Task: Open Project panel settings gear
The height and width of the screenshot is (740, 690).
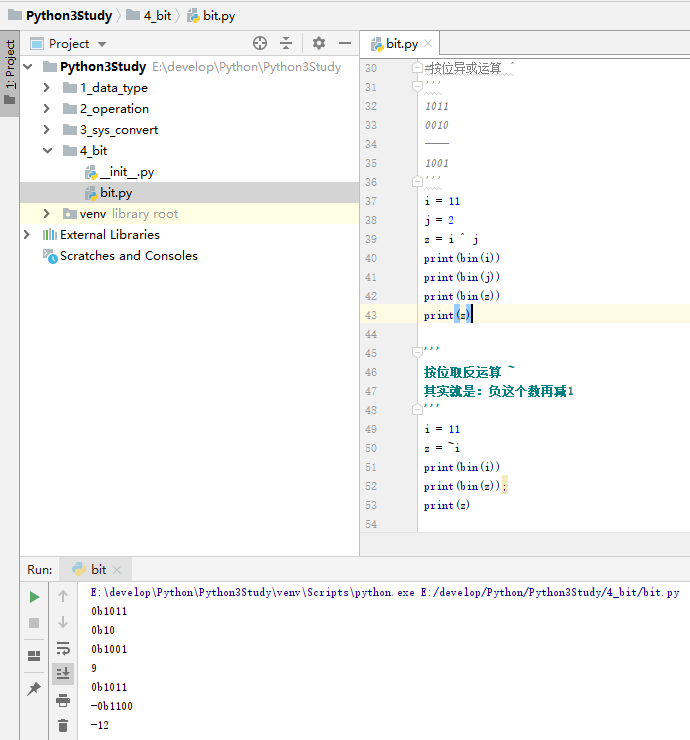Action: point(319,43)
